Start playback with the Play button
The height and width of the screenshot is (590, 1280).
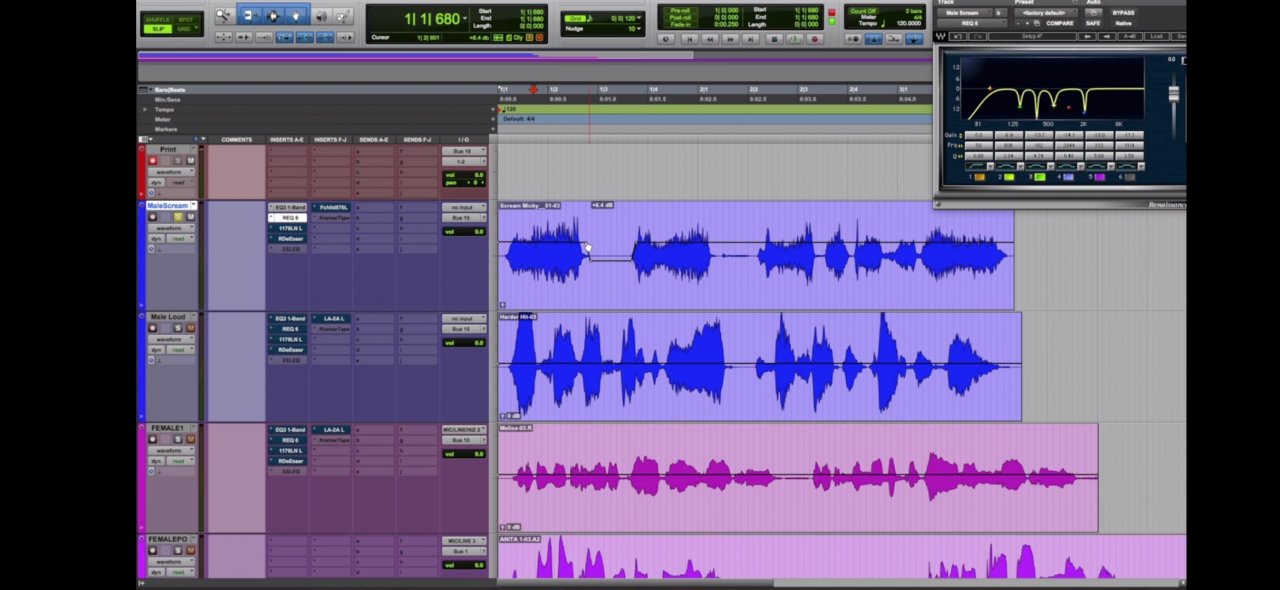(x=794, y=39)
